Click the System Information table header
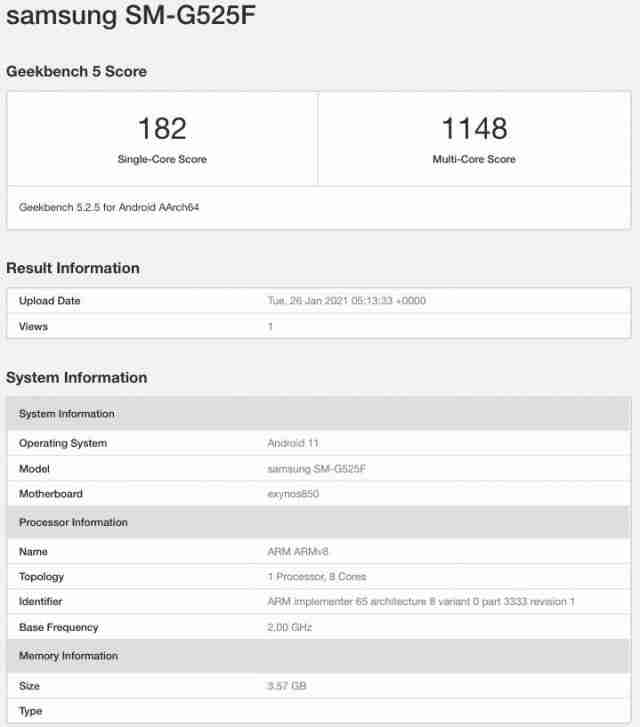Viewport: 640px width, 727px height. point(319,414)
